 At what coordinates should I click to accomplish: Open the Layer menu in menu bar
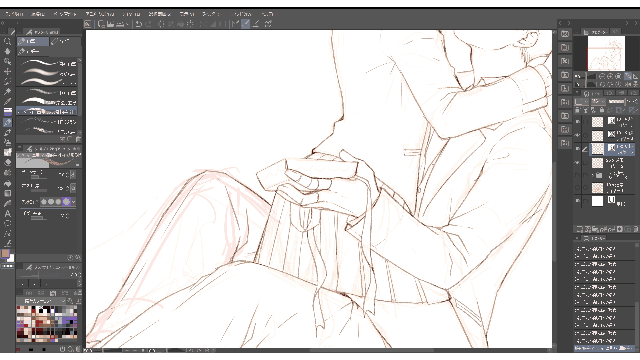(x=131, y=14)
